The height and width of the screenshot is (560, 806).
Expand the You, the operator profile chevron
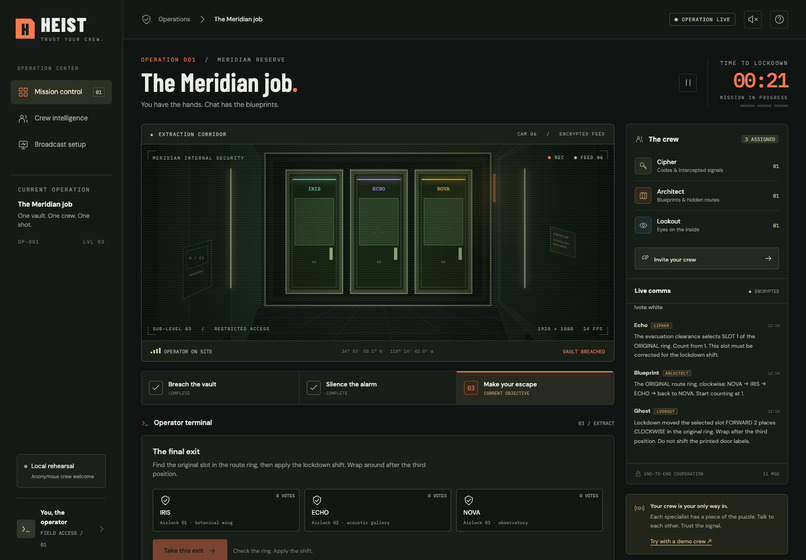[101, 529]
